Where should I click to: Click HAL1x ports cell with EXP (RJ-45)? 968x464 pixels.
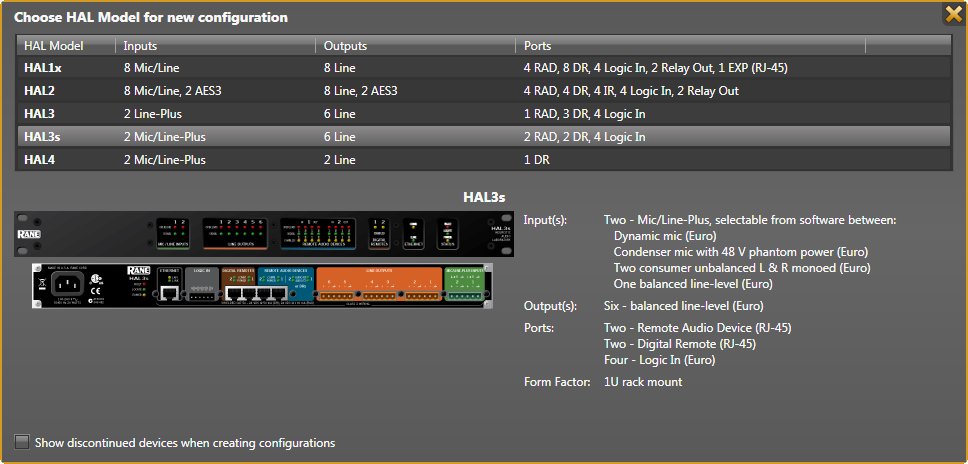click(656, 68)
